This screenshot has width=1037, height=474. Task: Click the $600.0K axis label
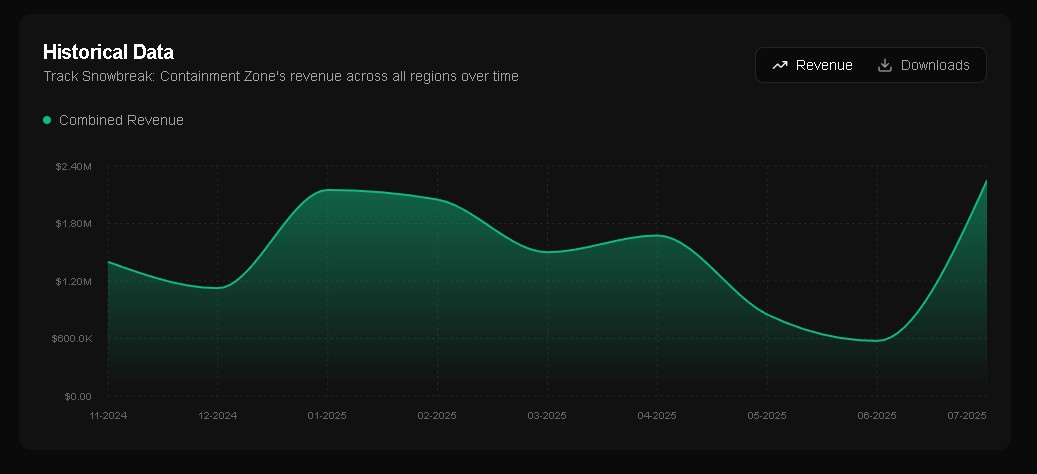72,338
